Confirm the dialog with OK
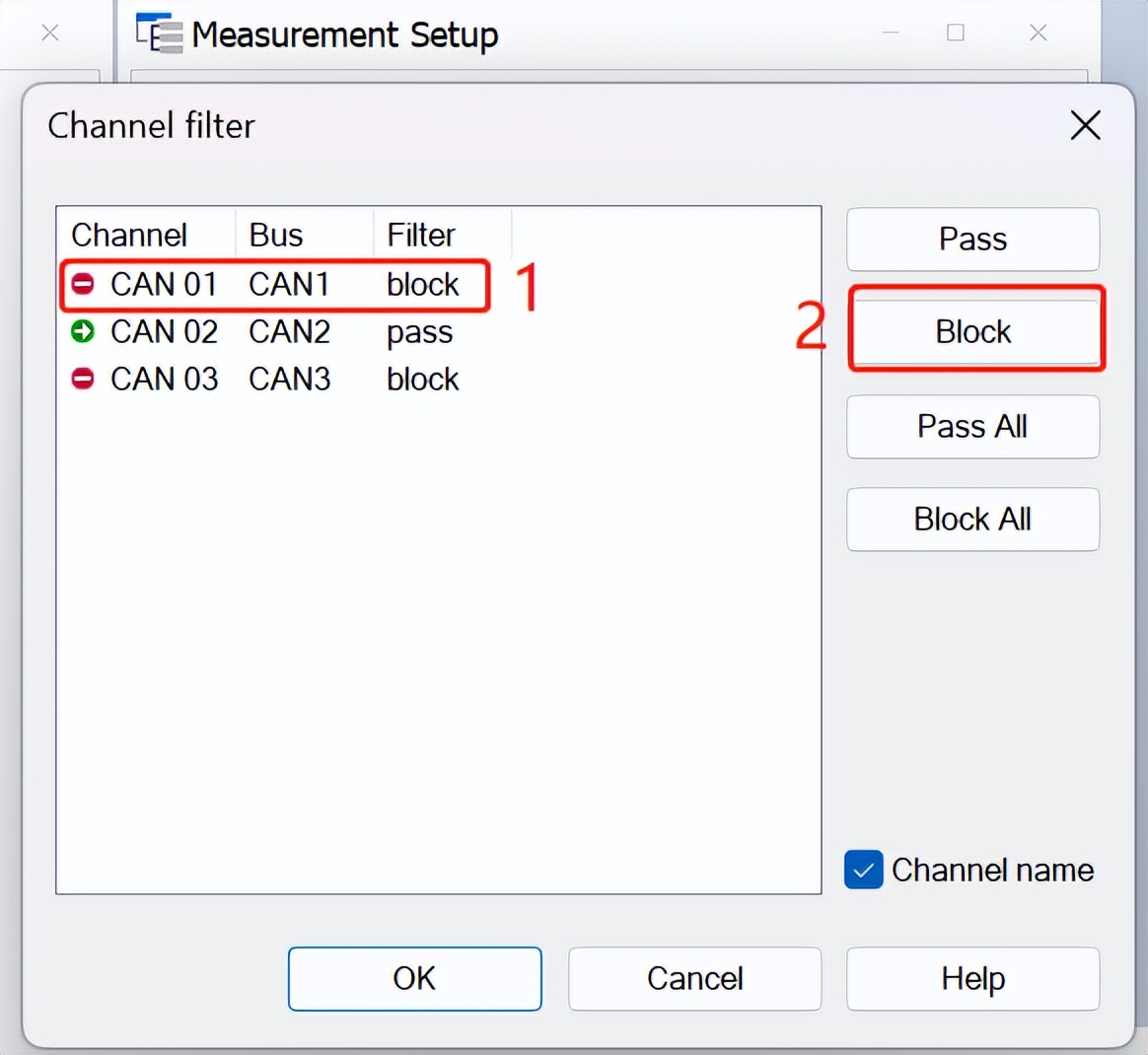This screenshot has width=1148, height=1055. click(x=414, y=978)
